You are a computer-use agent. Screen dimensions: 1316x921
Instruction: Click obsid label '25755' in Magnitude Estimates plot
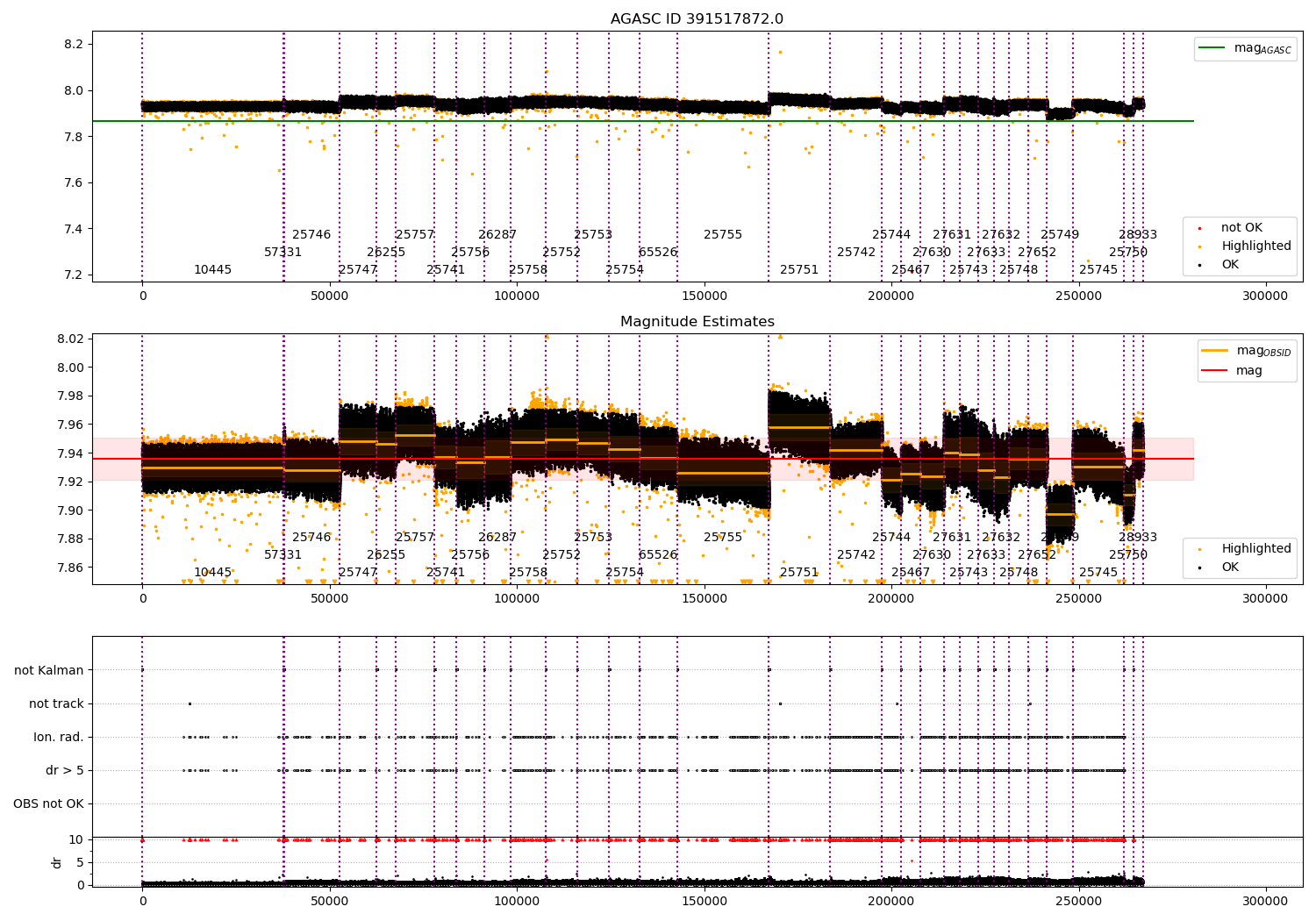pos(723,538)
